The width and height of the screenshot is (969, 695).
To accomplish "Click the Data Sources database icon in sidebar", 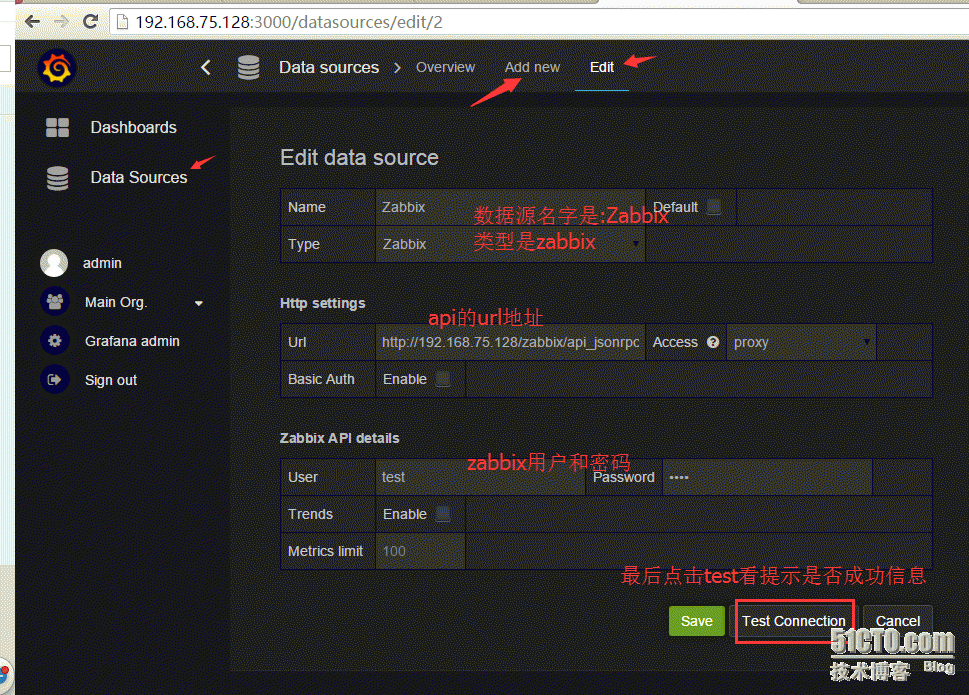I will click(x=57, y=178).
